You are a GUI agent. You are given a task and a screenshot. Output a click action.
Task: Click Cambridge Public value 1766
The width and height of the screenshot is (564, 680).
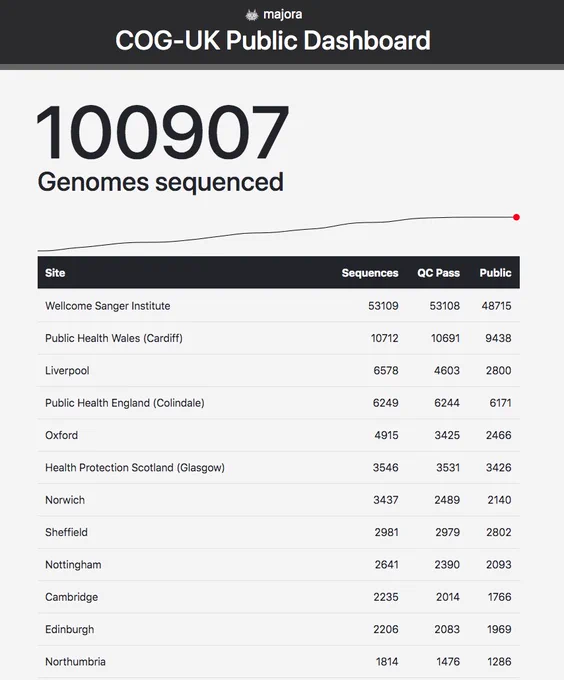[499, 597]
